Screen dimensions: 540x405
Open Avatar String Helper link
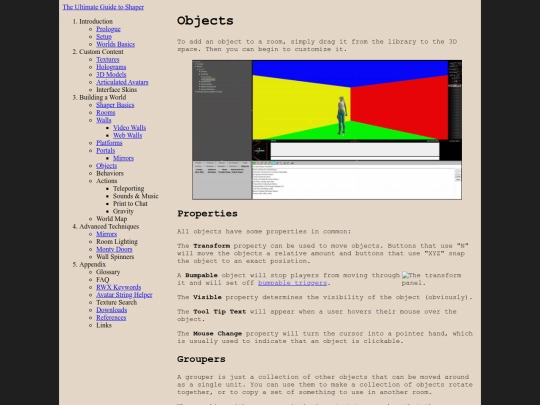pos(124,294)
